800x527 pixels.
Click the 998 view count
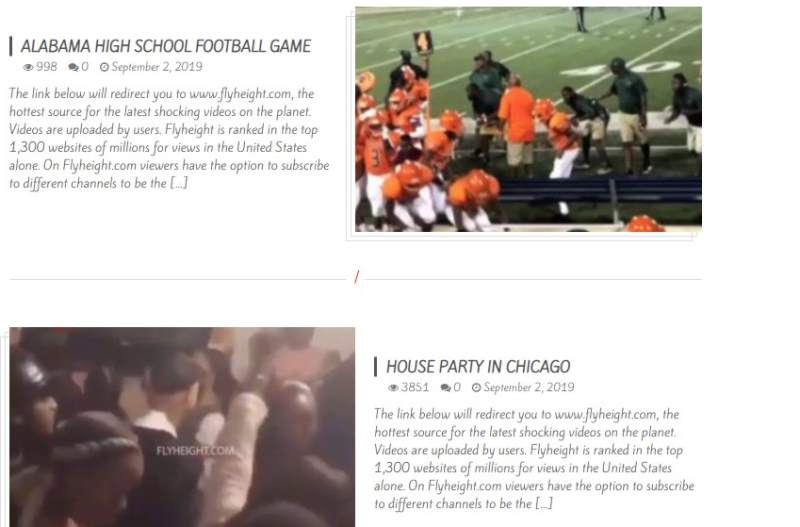pyautogui.click(x=46, y=67)
